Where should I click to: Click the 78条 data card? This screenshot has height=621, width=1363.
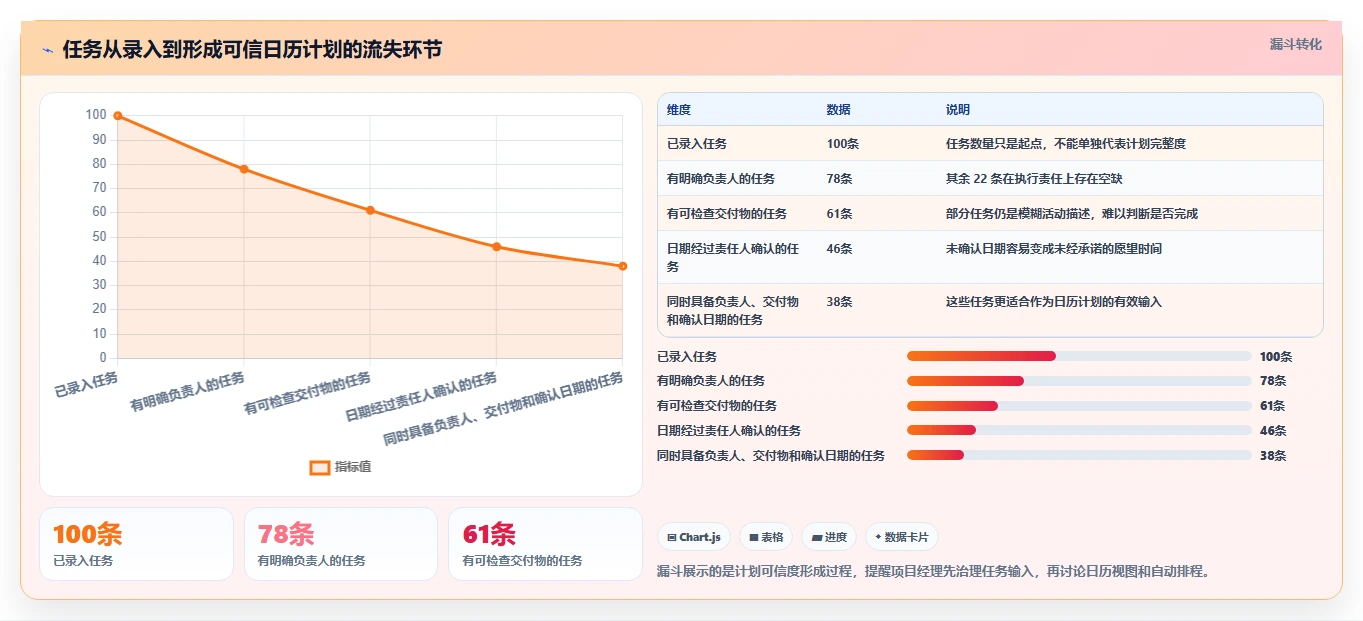coord(341,544)
